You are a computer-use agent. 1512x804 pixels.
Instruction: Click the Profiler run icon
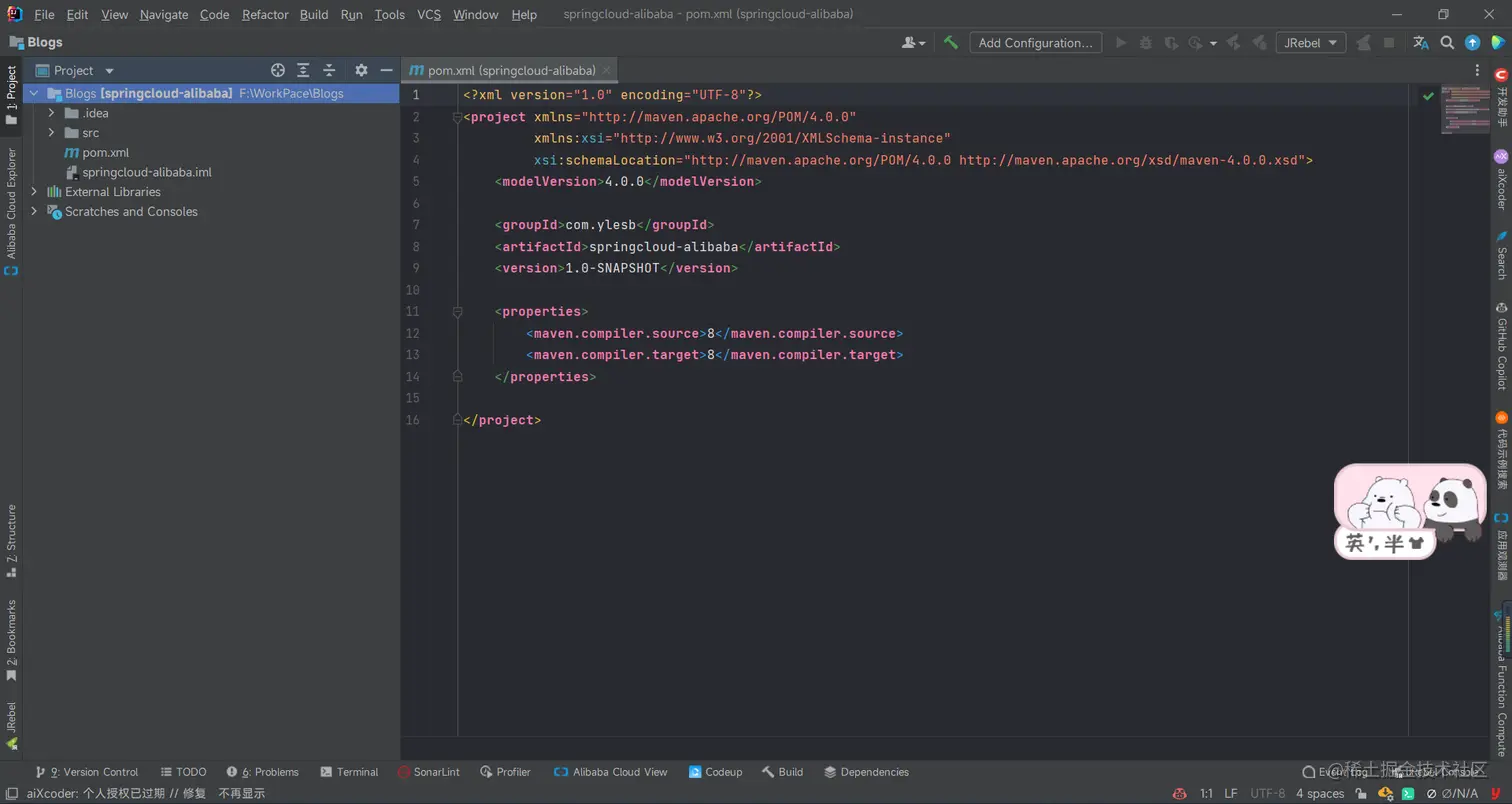point(1196,43)
